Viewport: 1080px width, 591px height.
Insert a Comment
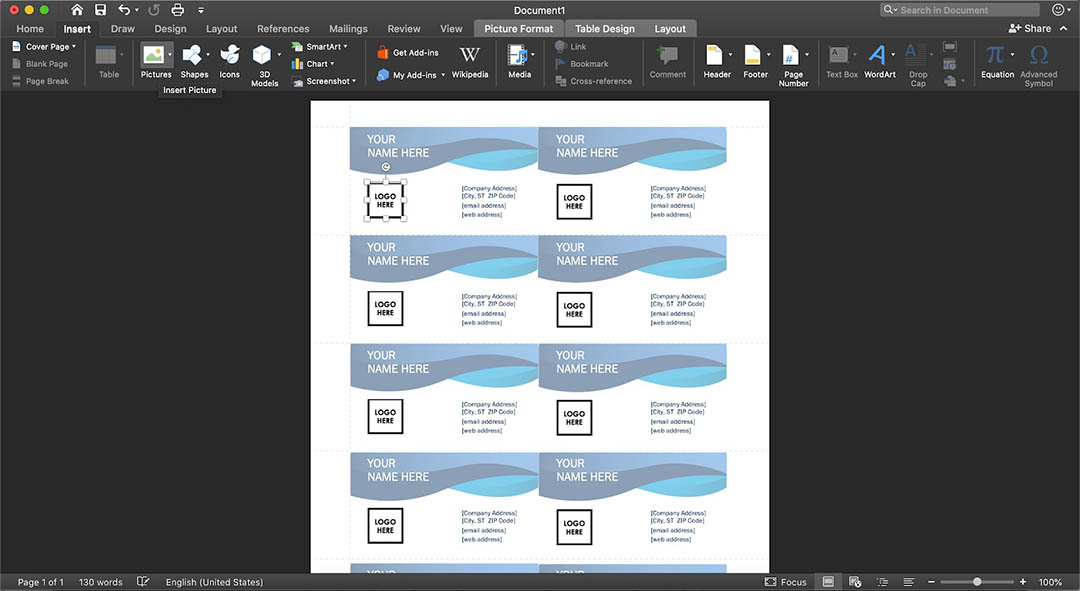click(x=667, y=61)
